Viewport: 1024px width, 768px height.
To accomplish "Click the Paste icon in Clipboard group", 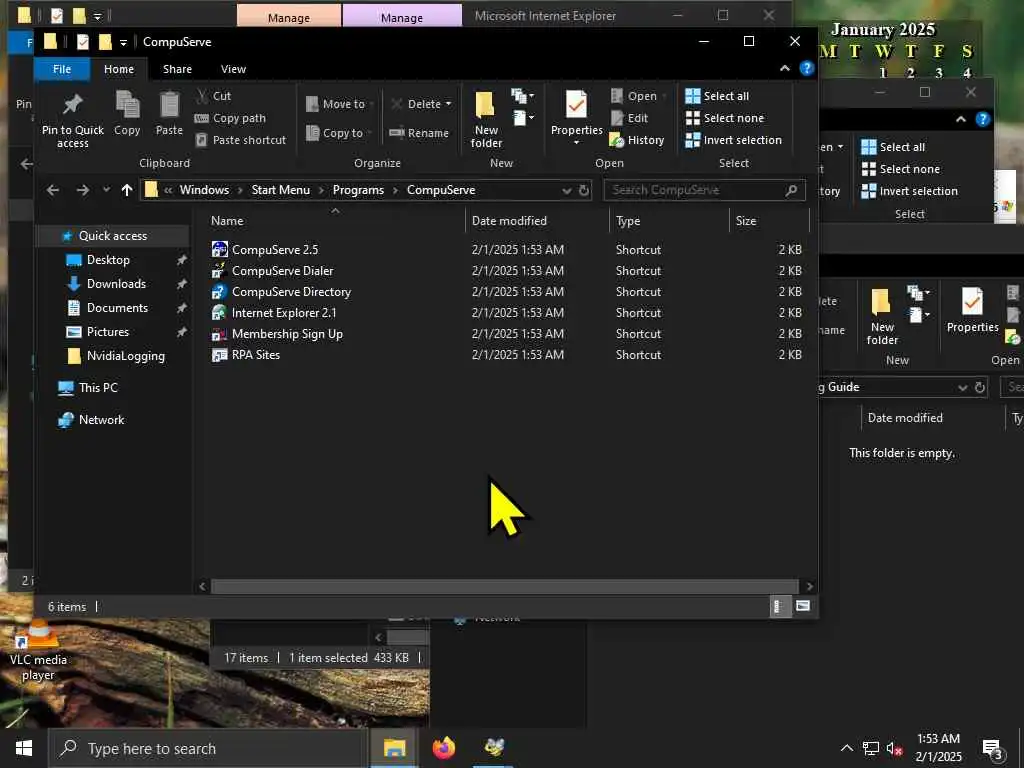I will 169,114.
